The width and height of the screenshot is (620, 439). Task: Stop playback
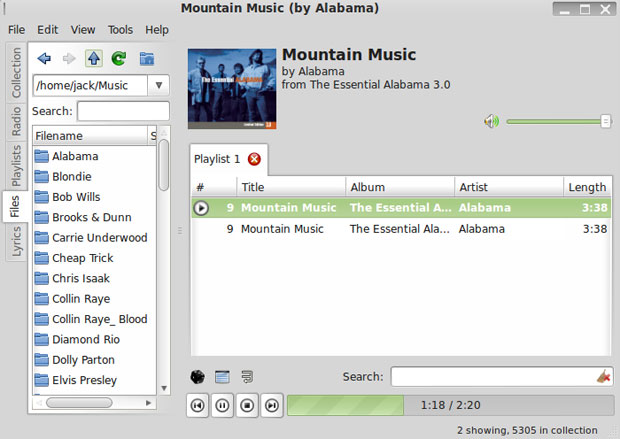(247, 405)
